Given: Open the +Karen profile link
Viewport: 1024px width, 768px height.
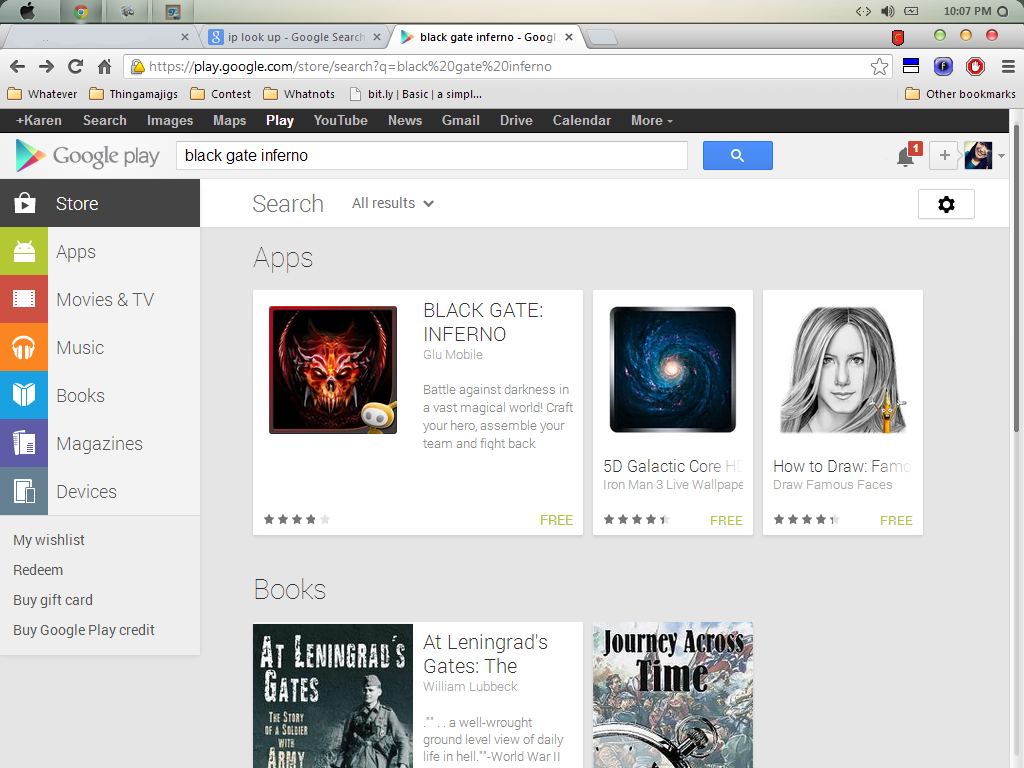Looking at the screenshot, I should [39, 120].
